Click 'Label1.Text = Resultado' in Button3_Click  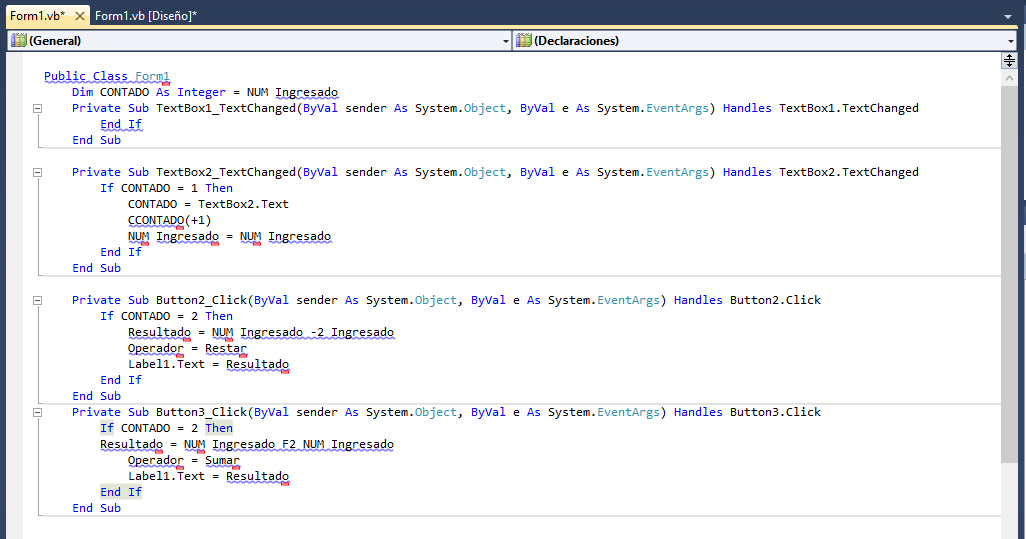[208, 476]
